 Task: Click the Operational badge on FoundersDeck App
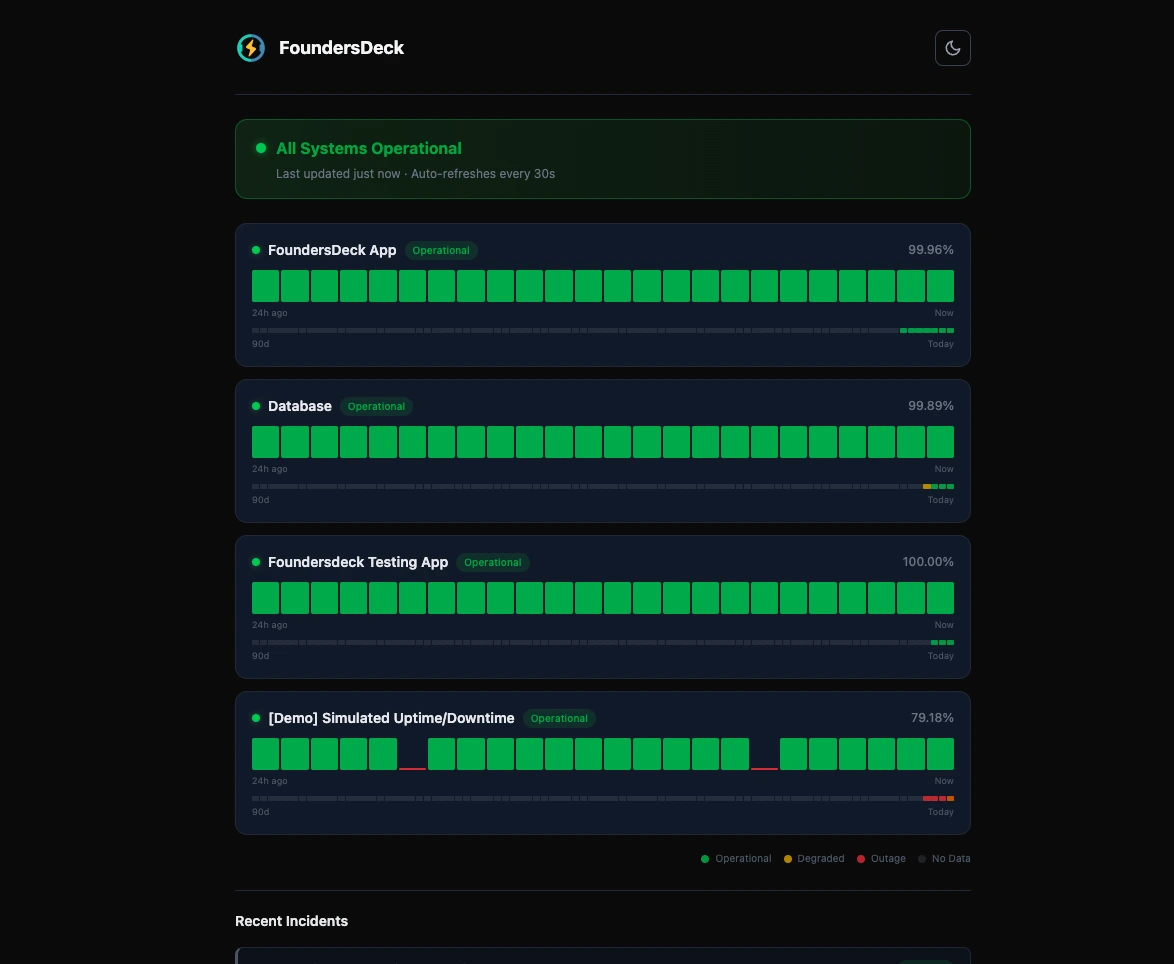(441, 250)
